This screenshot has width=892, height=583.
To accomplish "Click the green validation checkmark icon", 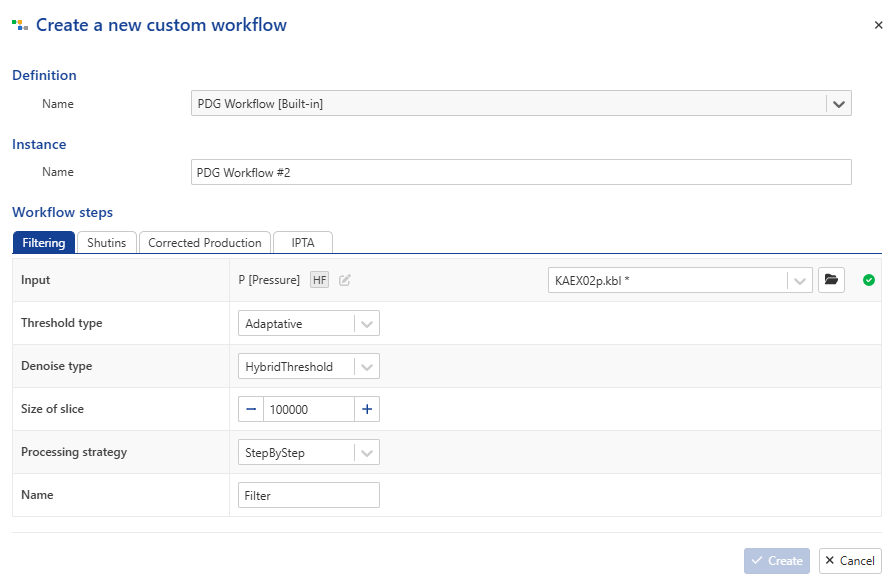I will [x=869, y=280].
